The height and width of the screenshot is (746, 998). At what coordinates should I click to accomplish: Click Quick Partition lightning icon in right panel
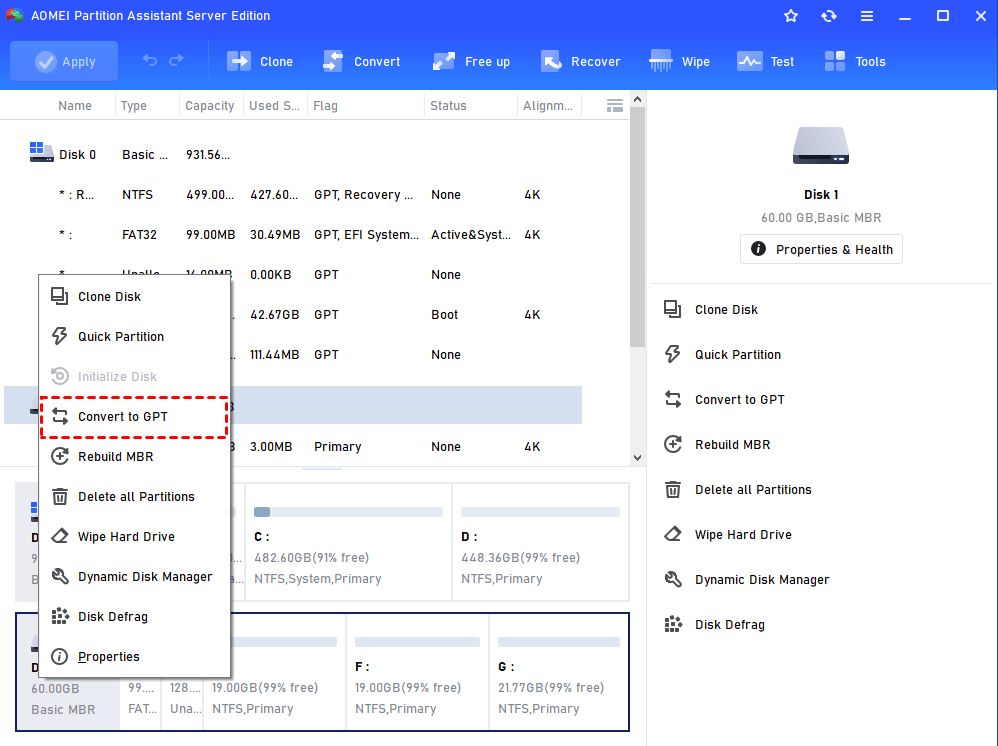click(673, 355)
